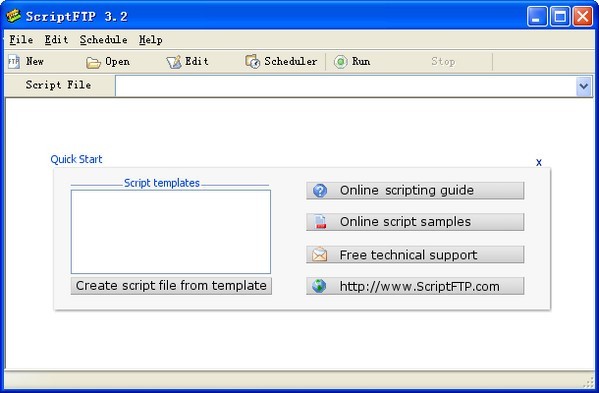Open the Online scripting guide
This screenshot has height=393, width=599.
pos(415,190)
